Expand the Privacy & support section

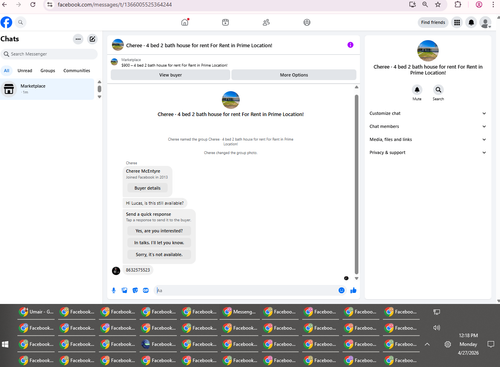point(428,152)
